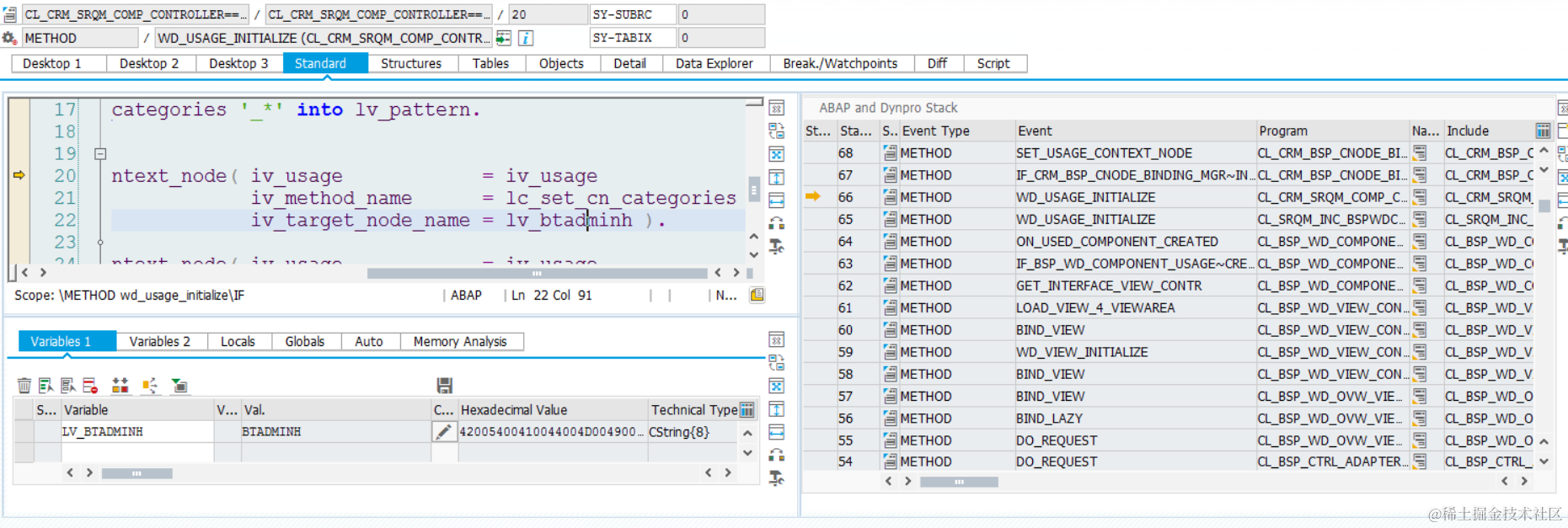
Task: Click the save disk icon in variables toolbar
Action: (x=445, y=386)
